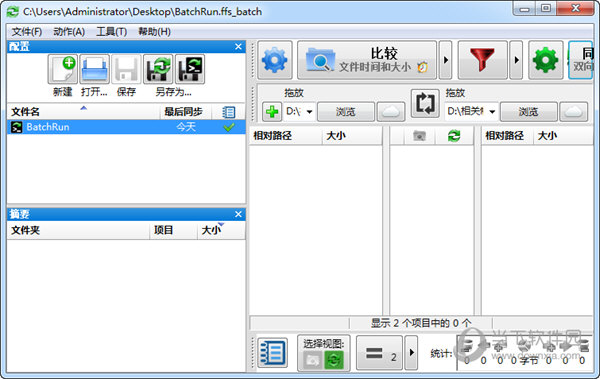Click the log column icon in the configuration header

point(228,112)
